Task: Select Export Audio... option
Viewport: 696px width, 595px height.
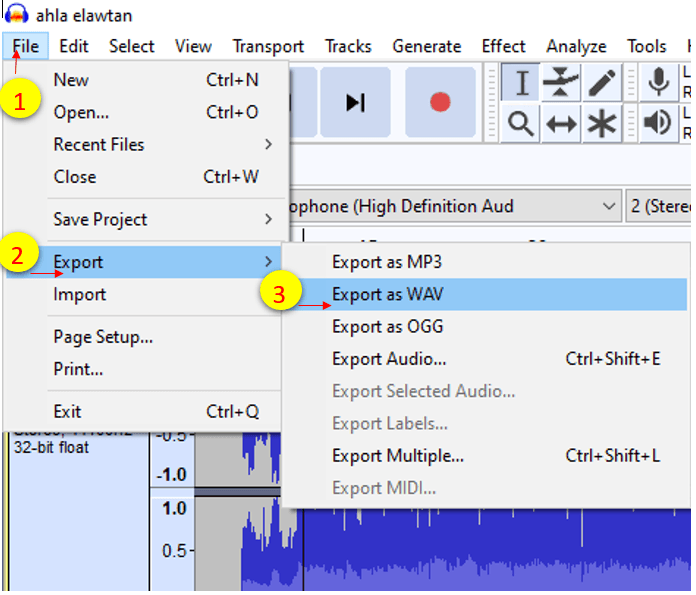Action: 486,359
